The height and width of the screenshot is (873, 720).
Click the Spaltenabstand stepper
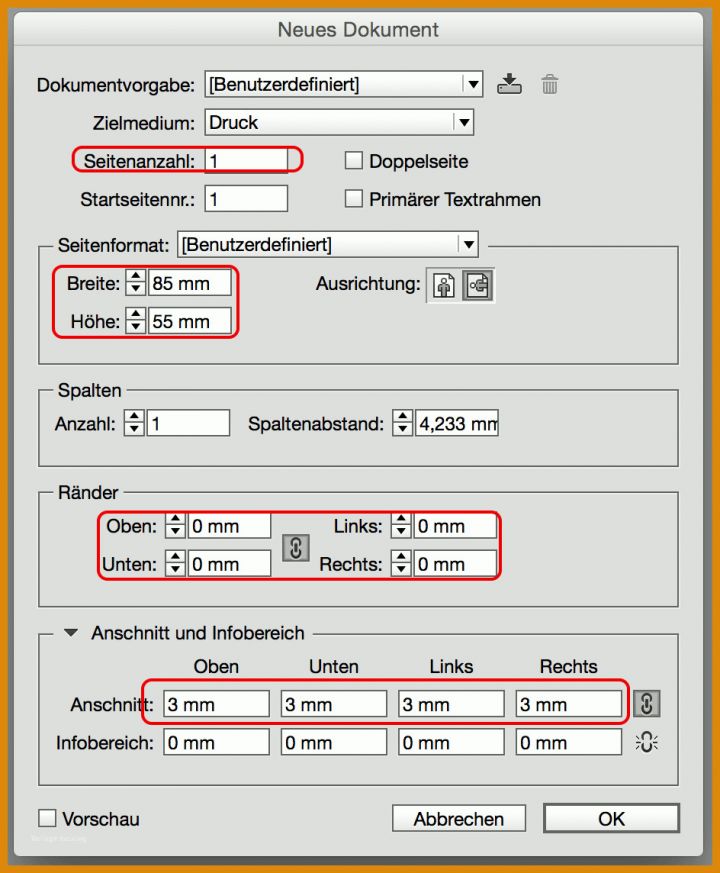[402, 423]
